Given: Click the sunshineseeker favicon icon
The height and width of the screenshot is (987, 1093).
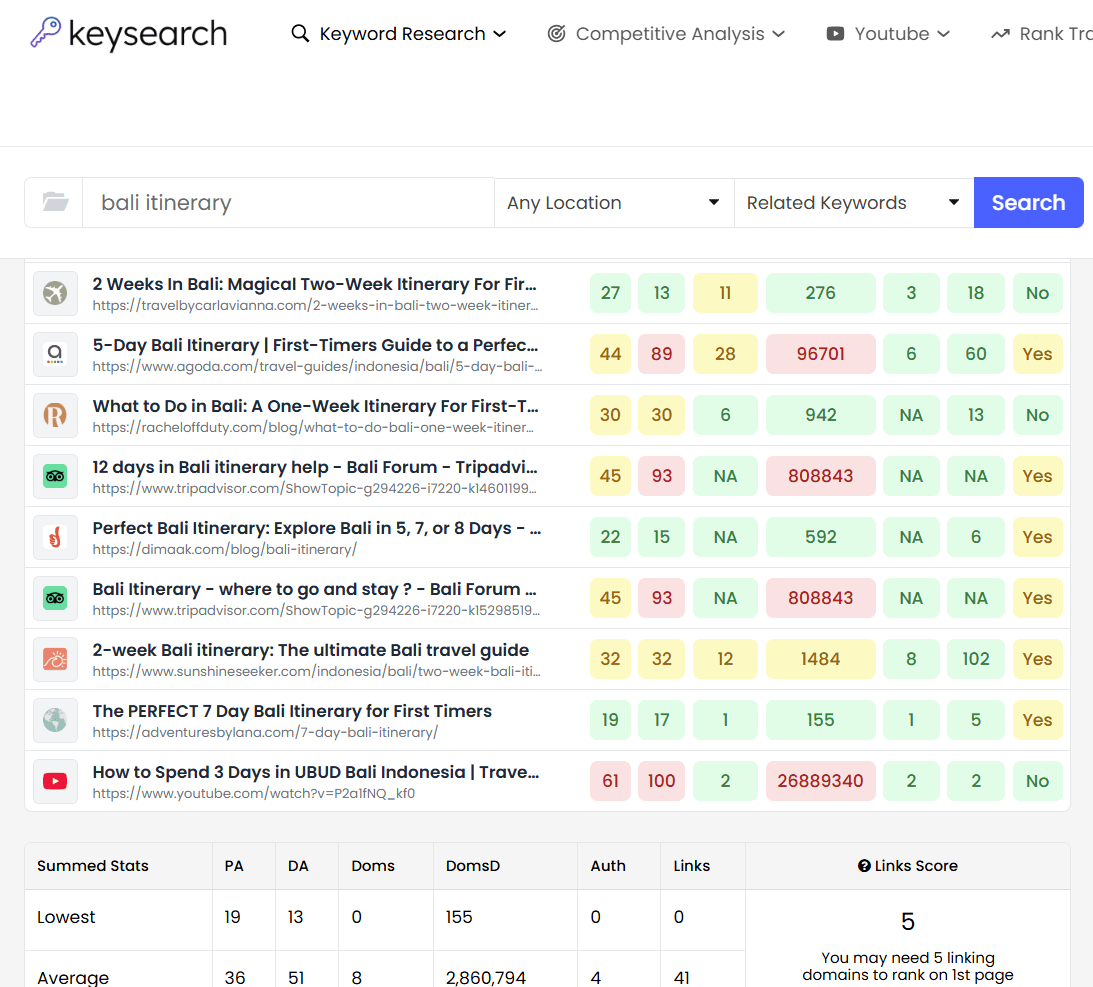Looking at the screenshot, I should [55, 659].
